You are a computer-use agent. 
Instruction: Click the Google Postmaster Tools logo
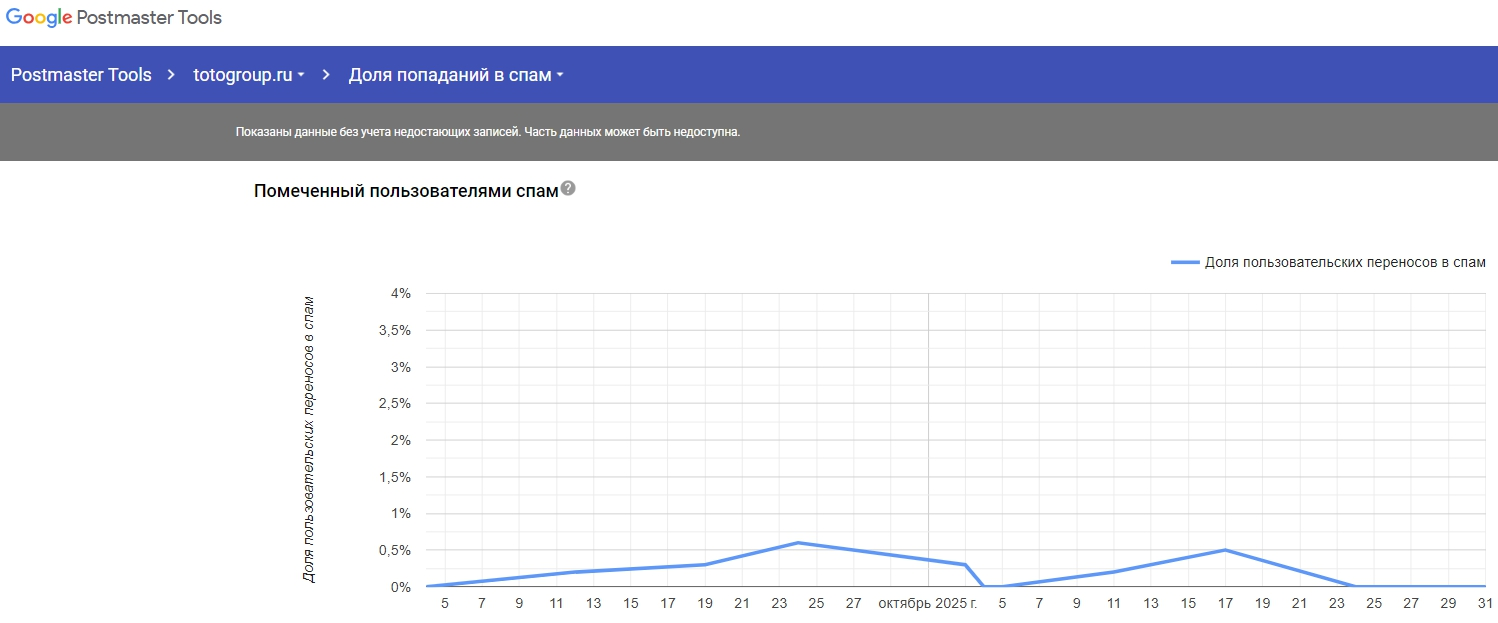coord(114,18)
